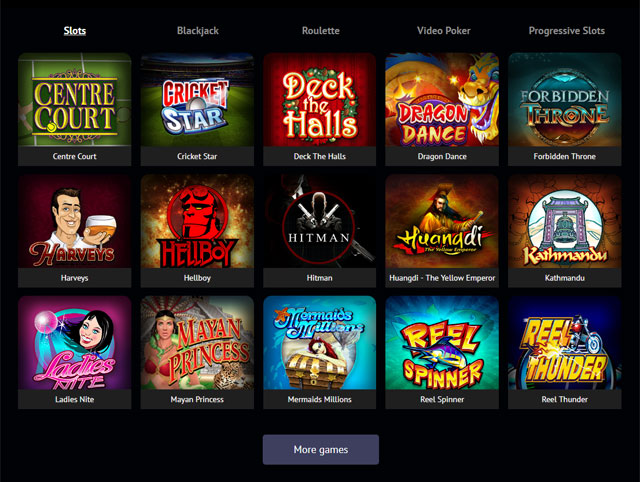This screenshot has width=640, height=482.
Task: Open the Kathmandu slot game tile
Action: click(564, 221)
